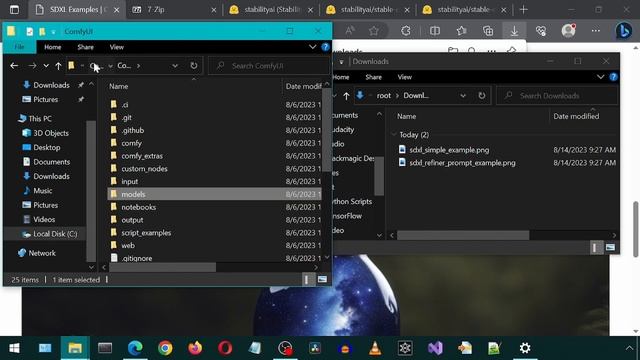Select the models folder
This screenshot has width=640, height=360.
point(214,194)
